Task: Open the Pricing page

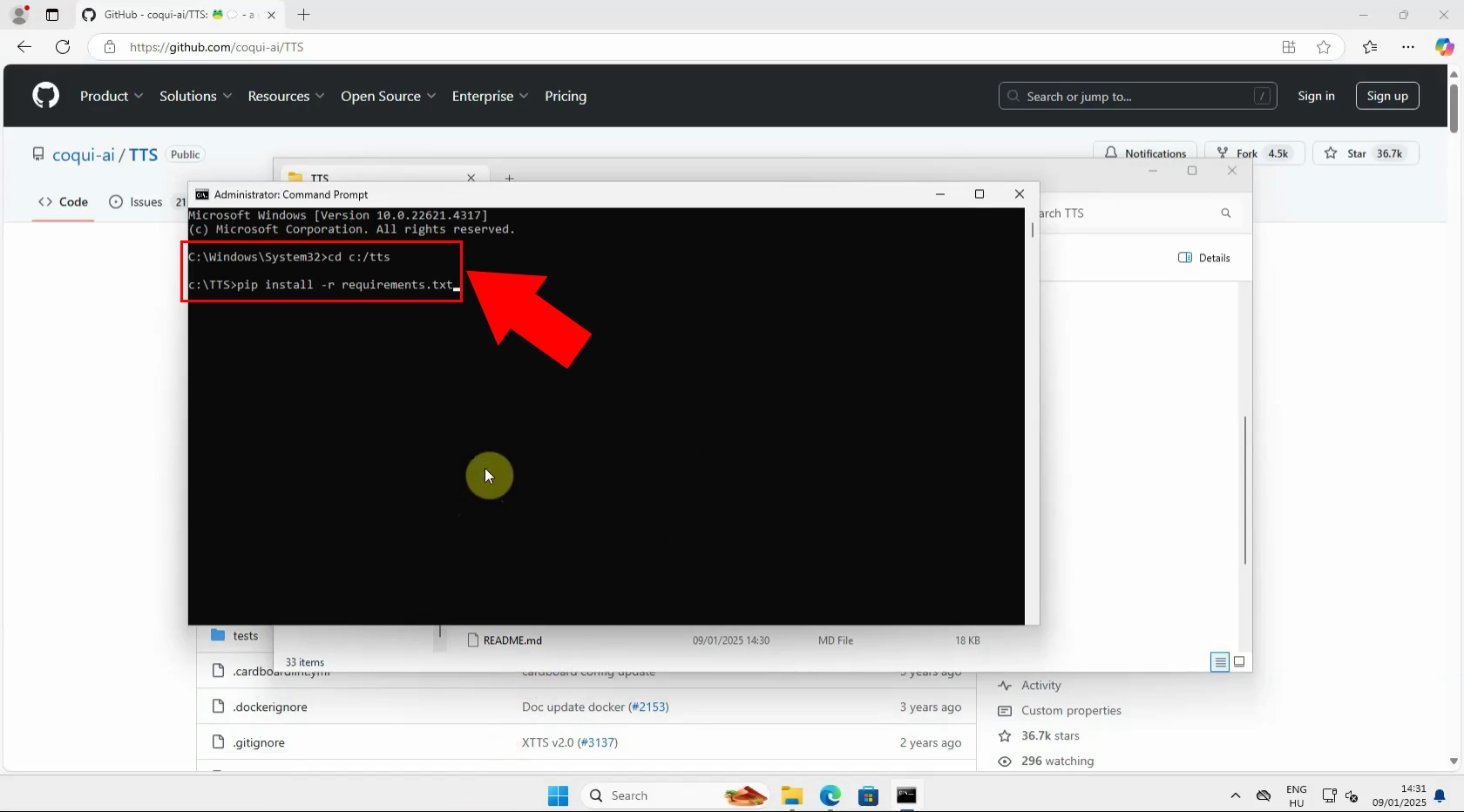Action: point(566,96)
